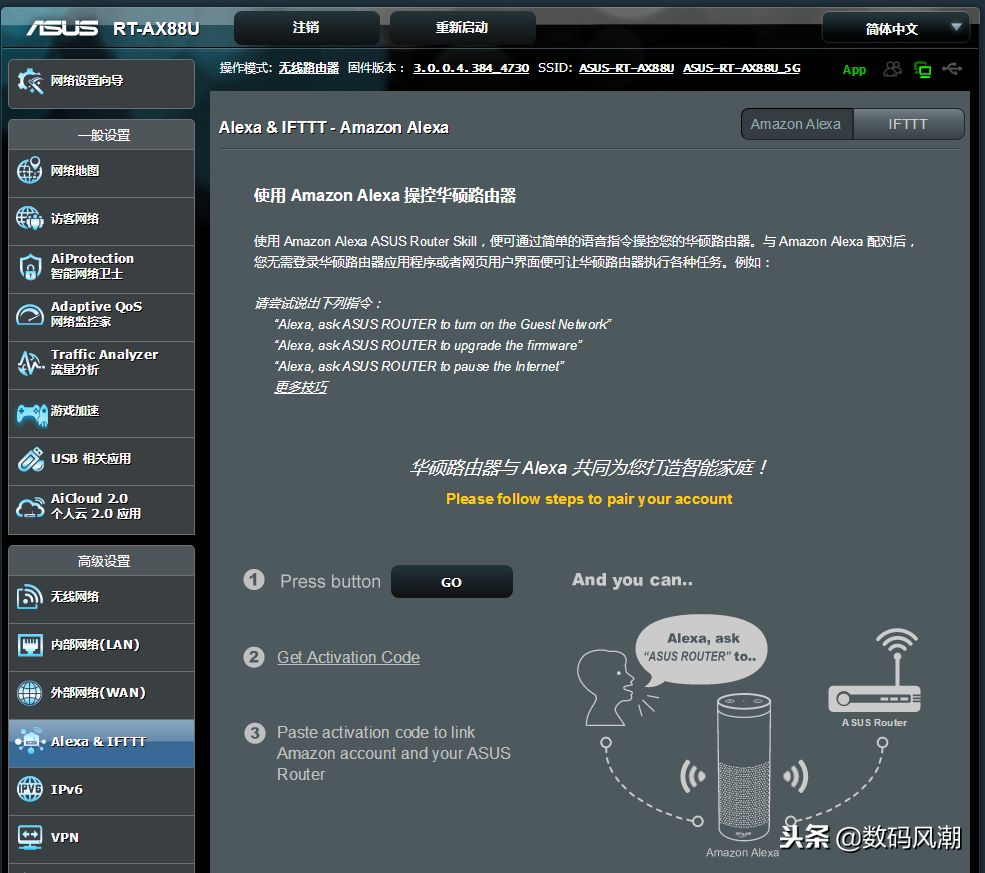The height and width of the screenshot is (873, 985).
Task: Select the game acceleration gamepad icon
Action: 31,413
